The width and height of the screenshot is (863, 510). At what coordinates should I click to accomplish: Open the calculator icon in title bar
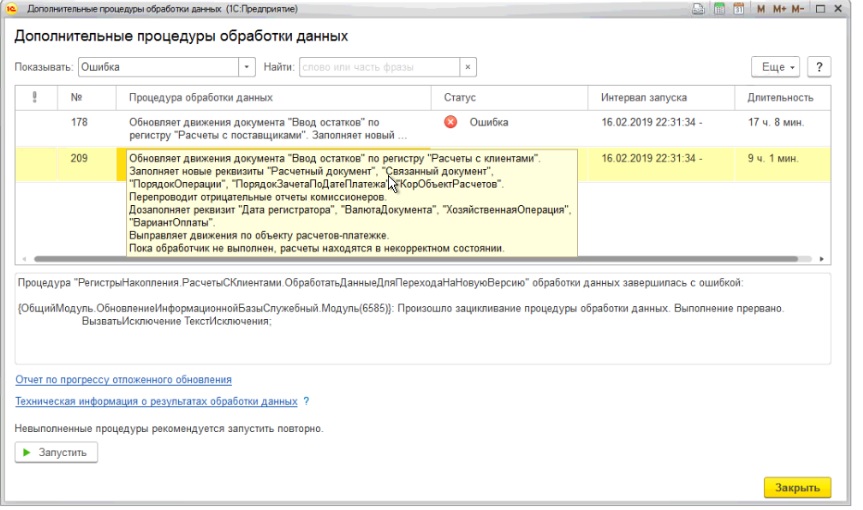[718, 8]
